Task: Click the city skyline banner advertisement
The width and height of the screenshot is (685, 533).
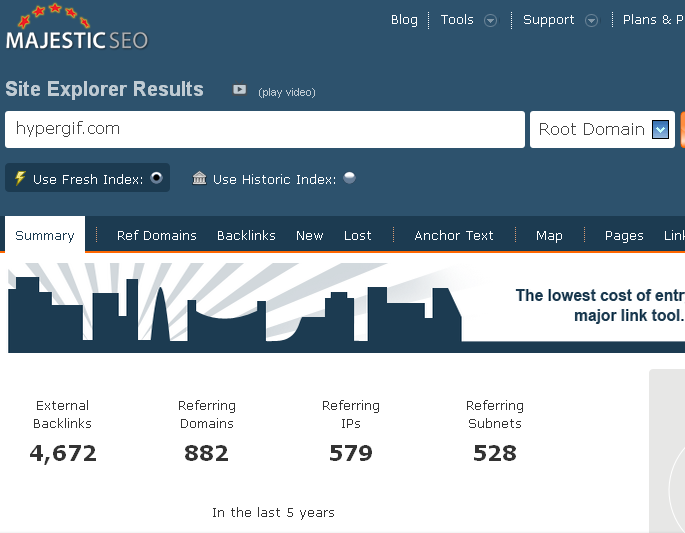Action: (346, 308)
